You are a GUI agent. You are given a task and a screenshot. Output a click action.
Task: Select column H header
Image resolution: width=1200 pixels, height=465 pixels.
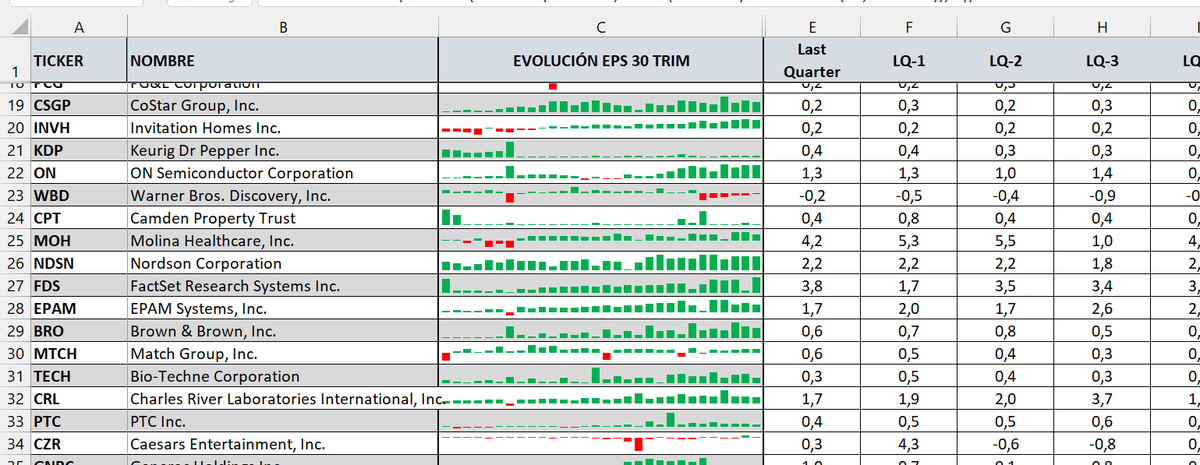tap(1101, 28)
